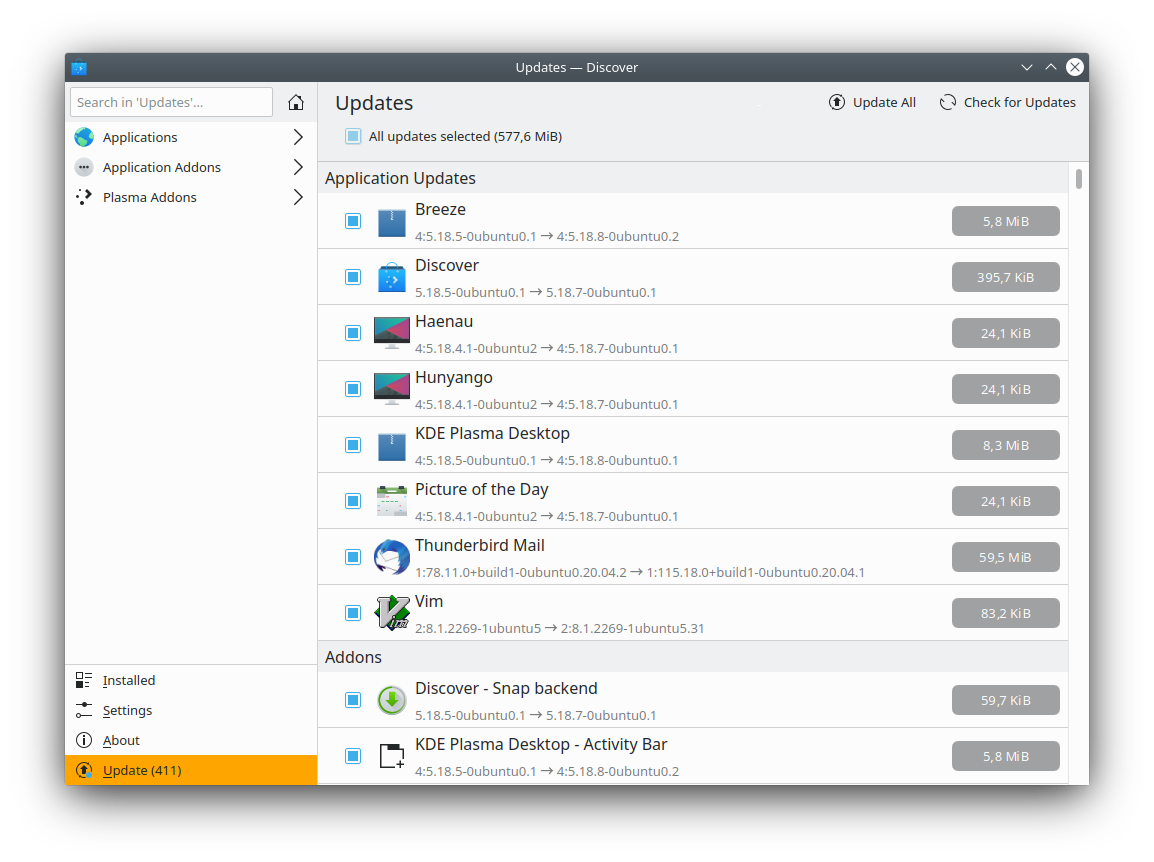Click the Vim icon

click(x=392, y=613)
